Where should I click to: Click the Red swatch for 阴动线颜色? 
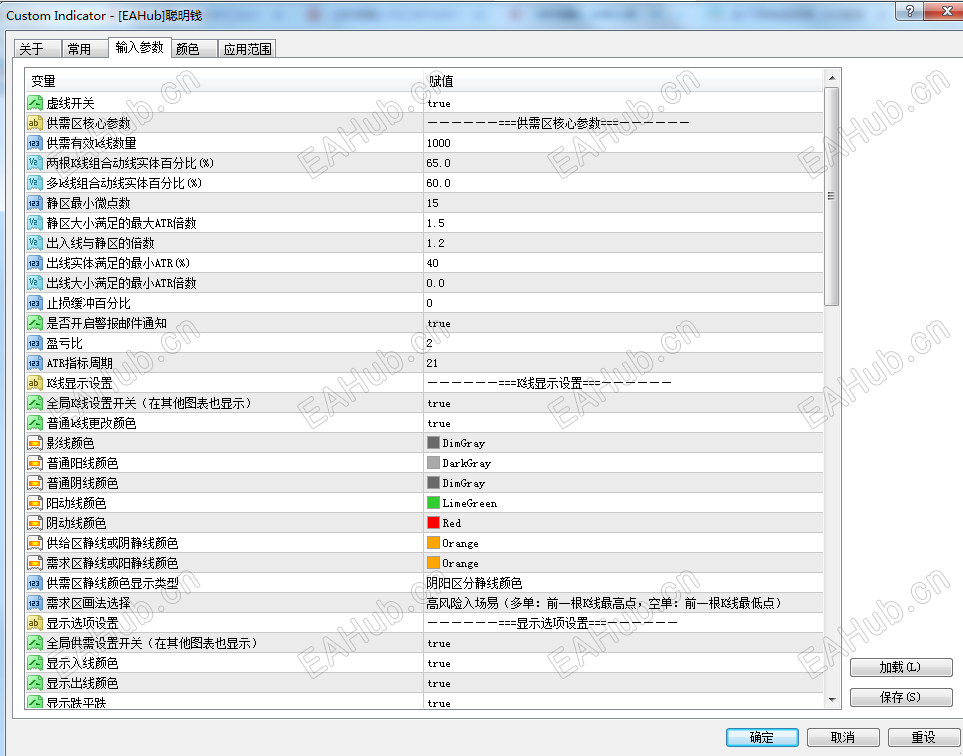434,523
